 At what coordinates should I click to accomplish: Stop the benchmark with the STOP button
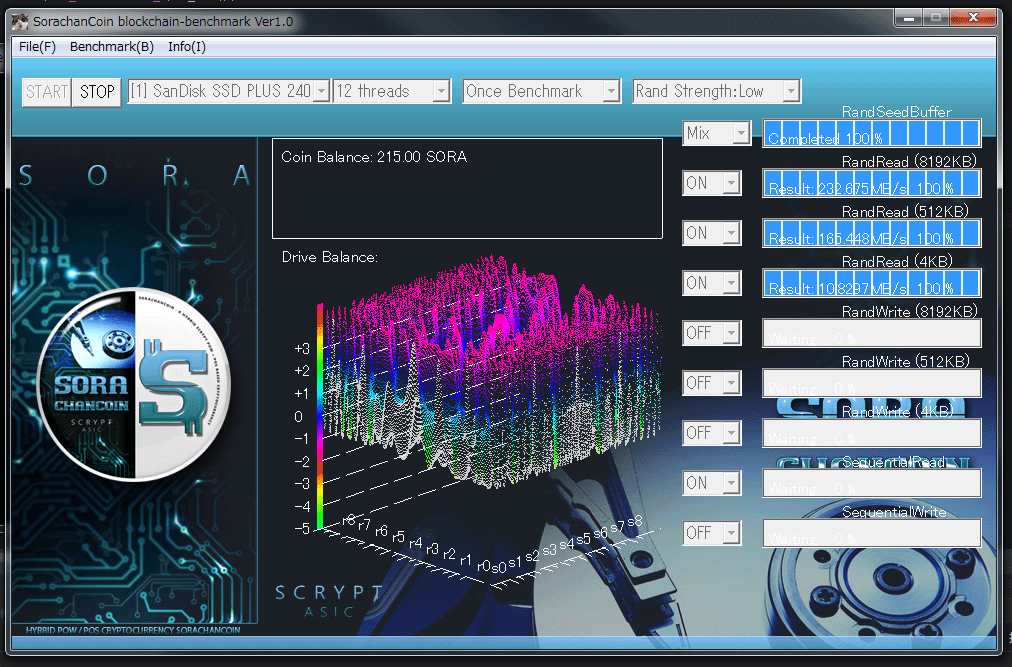pyautogui.click(x=97, y=92)
